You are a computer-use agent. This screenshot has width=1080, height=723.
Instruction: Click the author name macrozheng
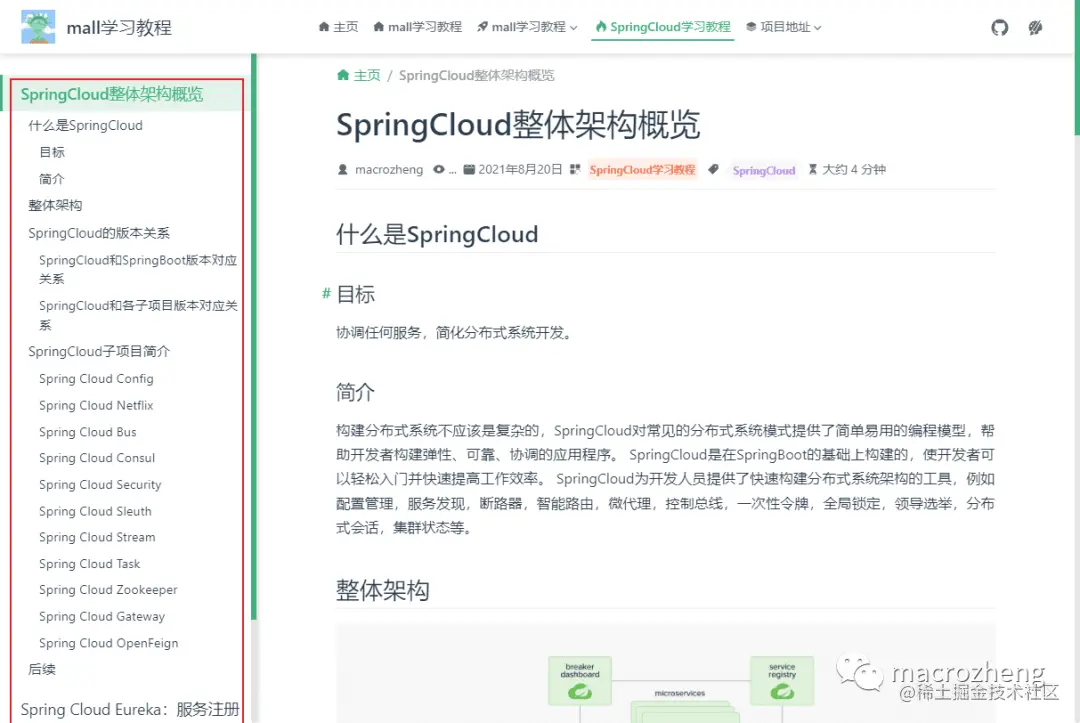point(388,169)
